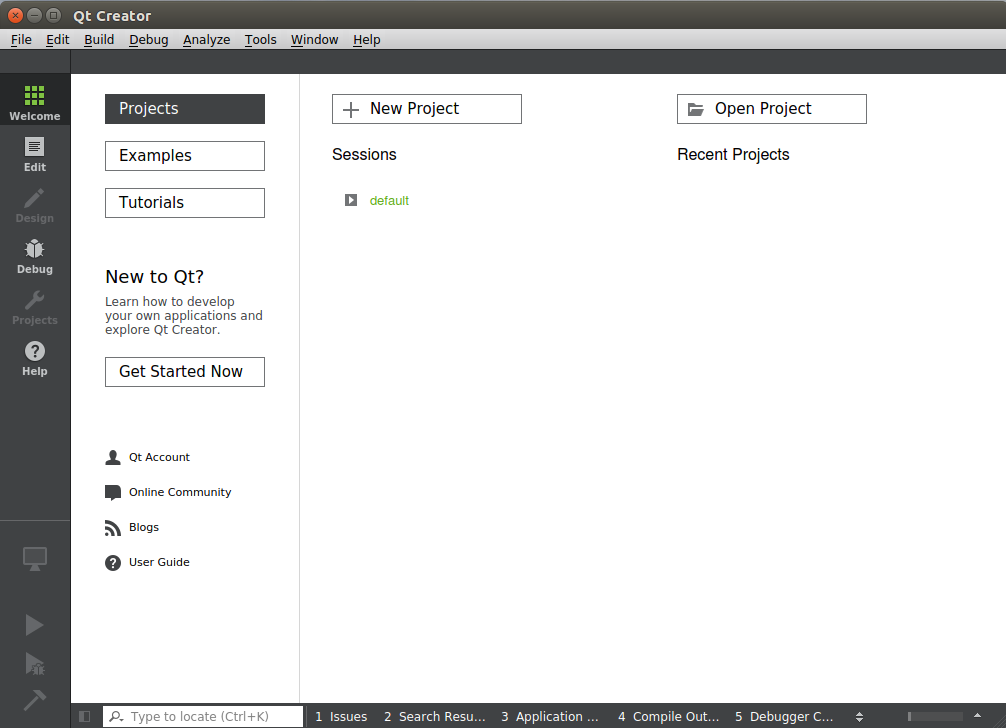This screenshot has width=1006, height=728.
Task: Open the Debug menu
Action: click(x=149, y=40)
